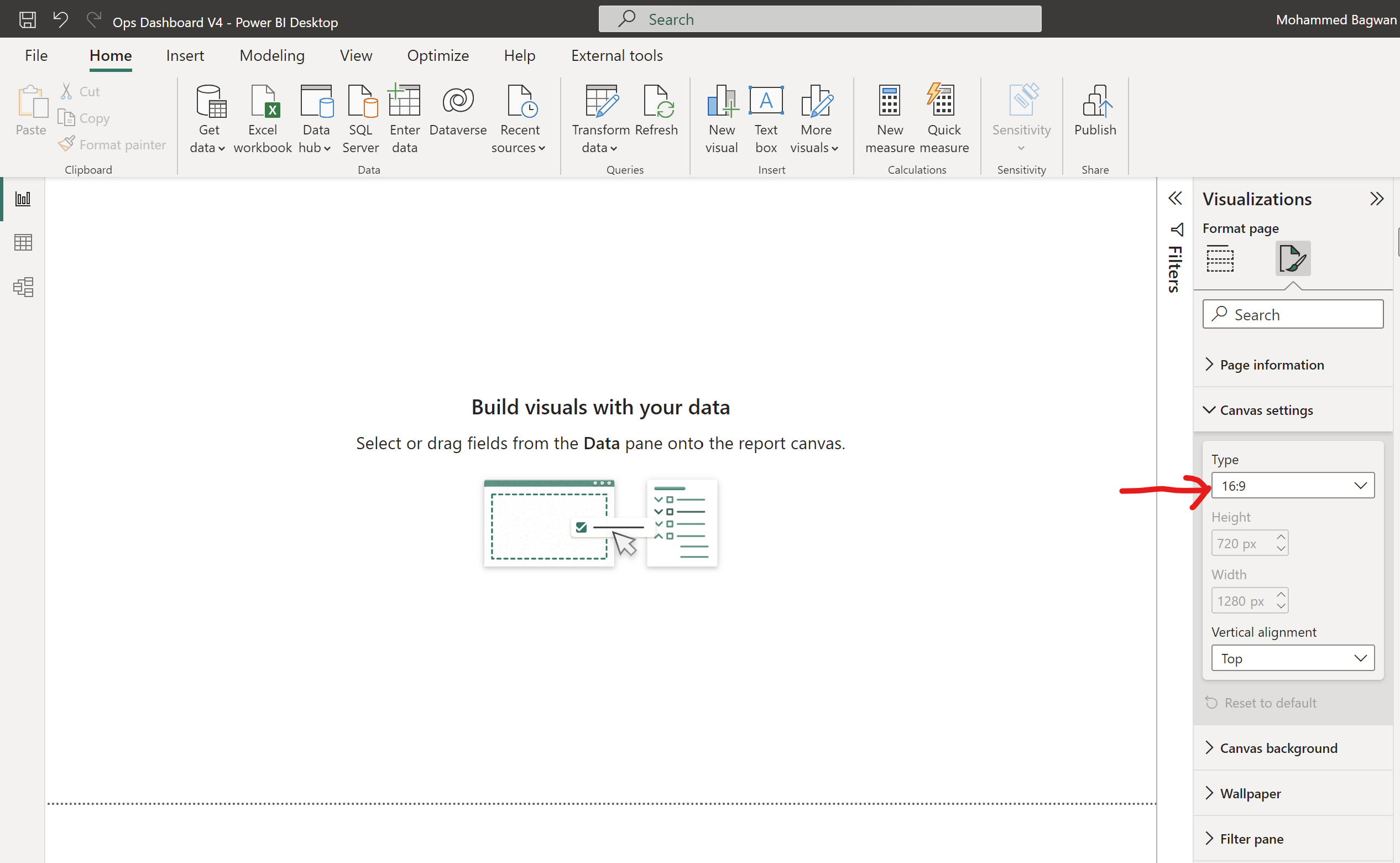The width and height of the screenshot is (1400, 863).
Task: Open the View ribbon tab
Action: 356,55
